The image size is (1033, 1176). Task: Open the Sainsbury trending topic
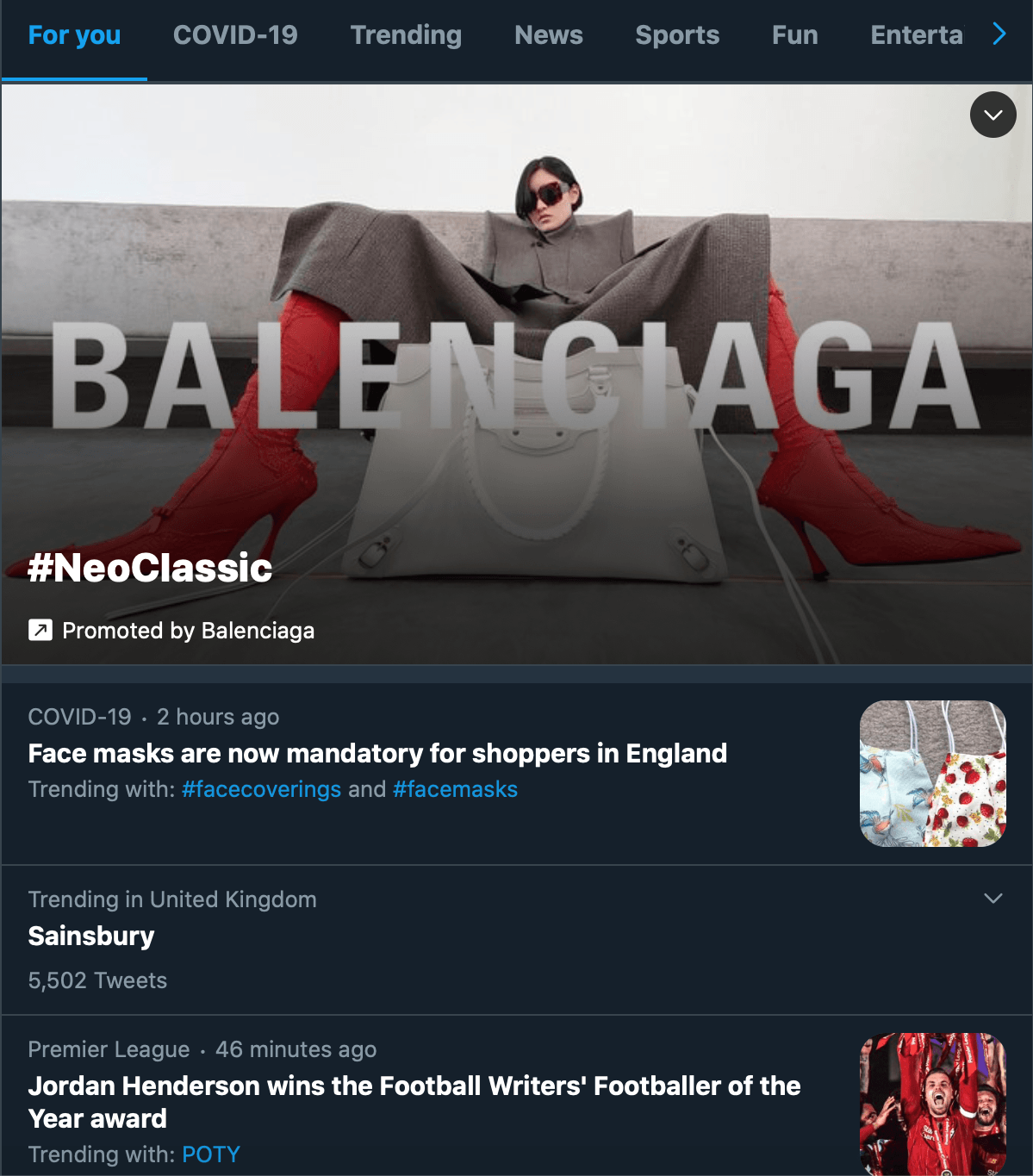point(91,936)
